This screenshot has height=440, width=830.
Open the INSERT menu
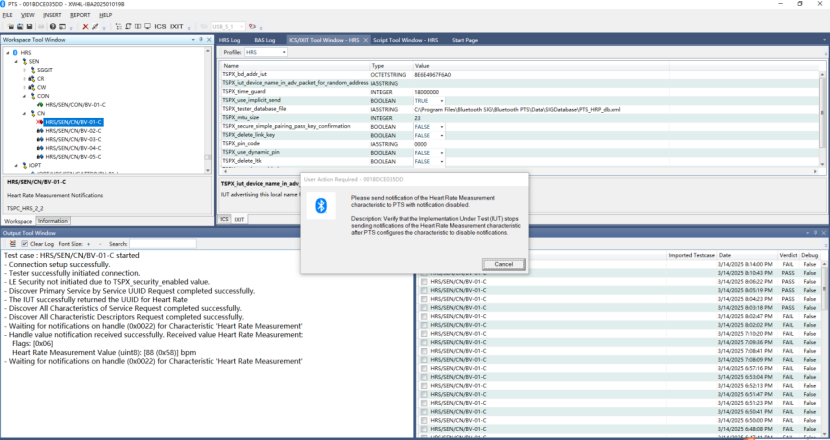(52, 15)
